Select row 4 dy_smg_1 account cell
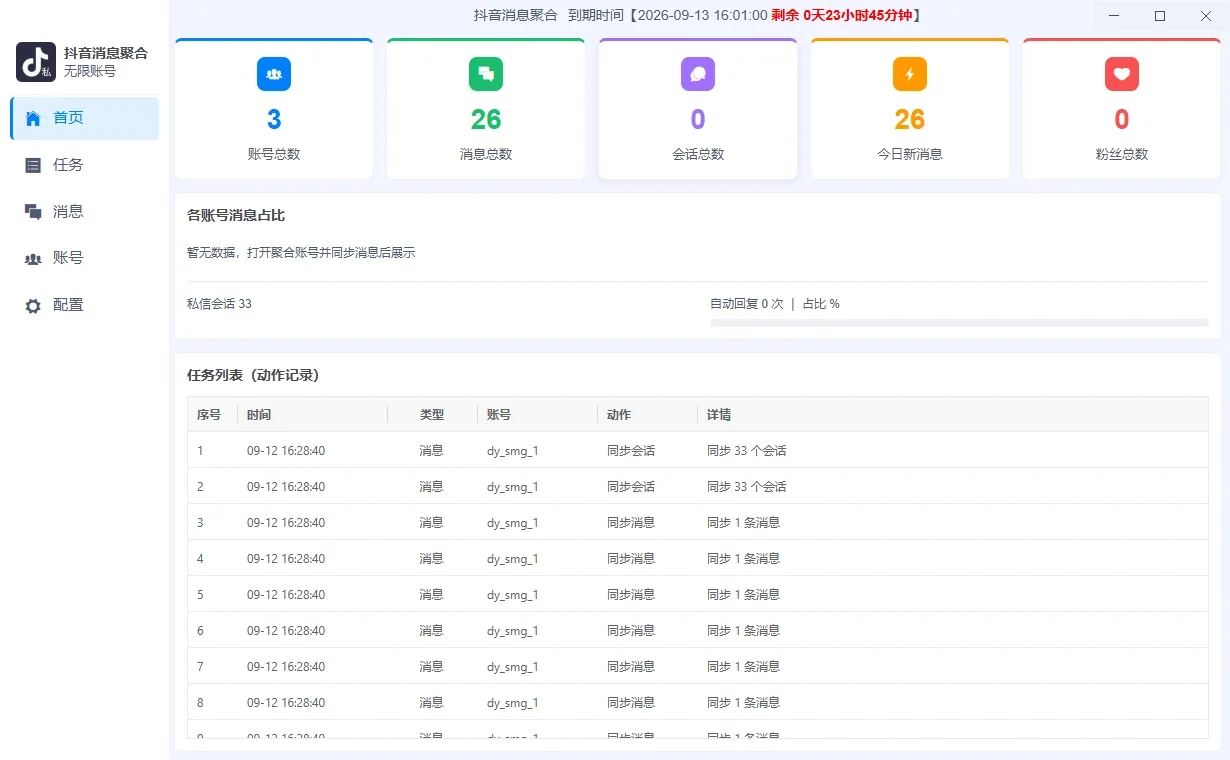The height and width of the screenshot is (760, 1230). tap(513, 559)
